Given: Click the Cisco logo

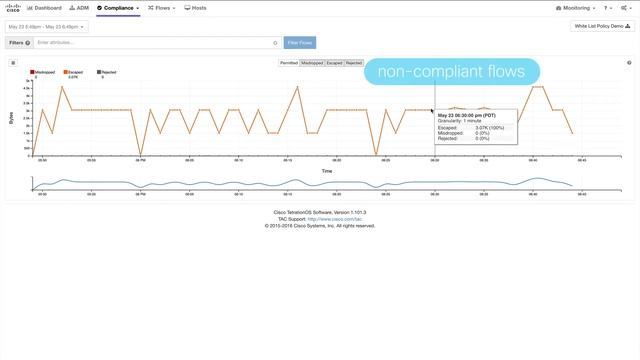Looking at the screenshot, I should tap(13, 8).
